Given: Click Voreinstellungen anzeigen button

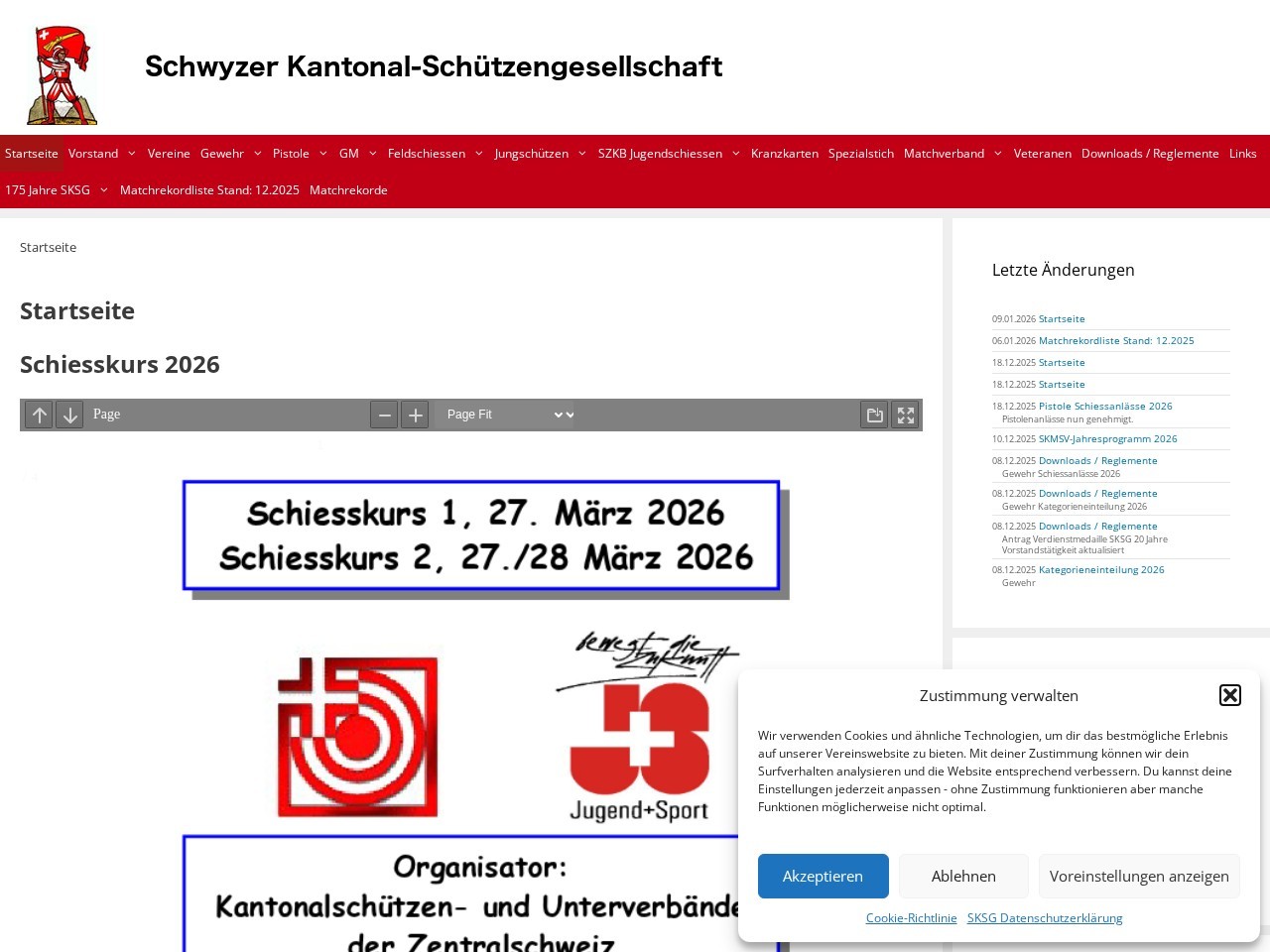Looking at the screenshot, I should pyautogui.click(x=1139, y=876).
